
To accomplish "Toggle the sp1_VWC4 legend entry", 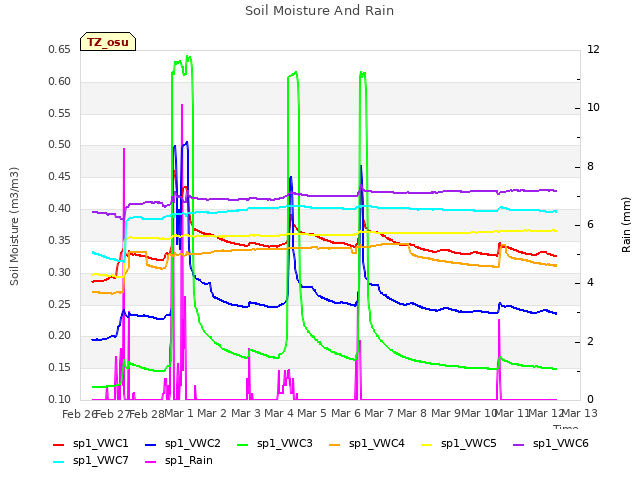I will point(367,444).
